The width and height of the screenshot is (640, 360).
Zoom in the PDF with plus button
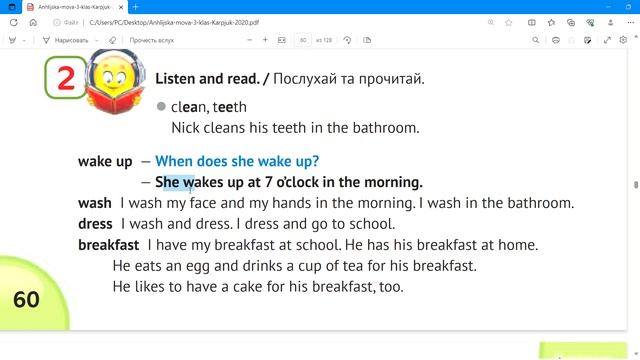pos(265,40)
